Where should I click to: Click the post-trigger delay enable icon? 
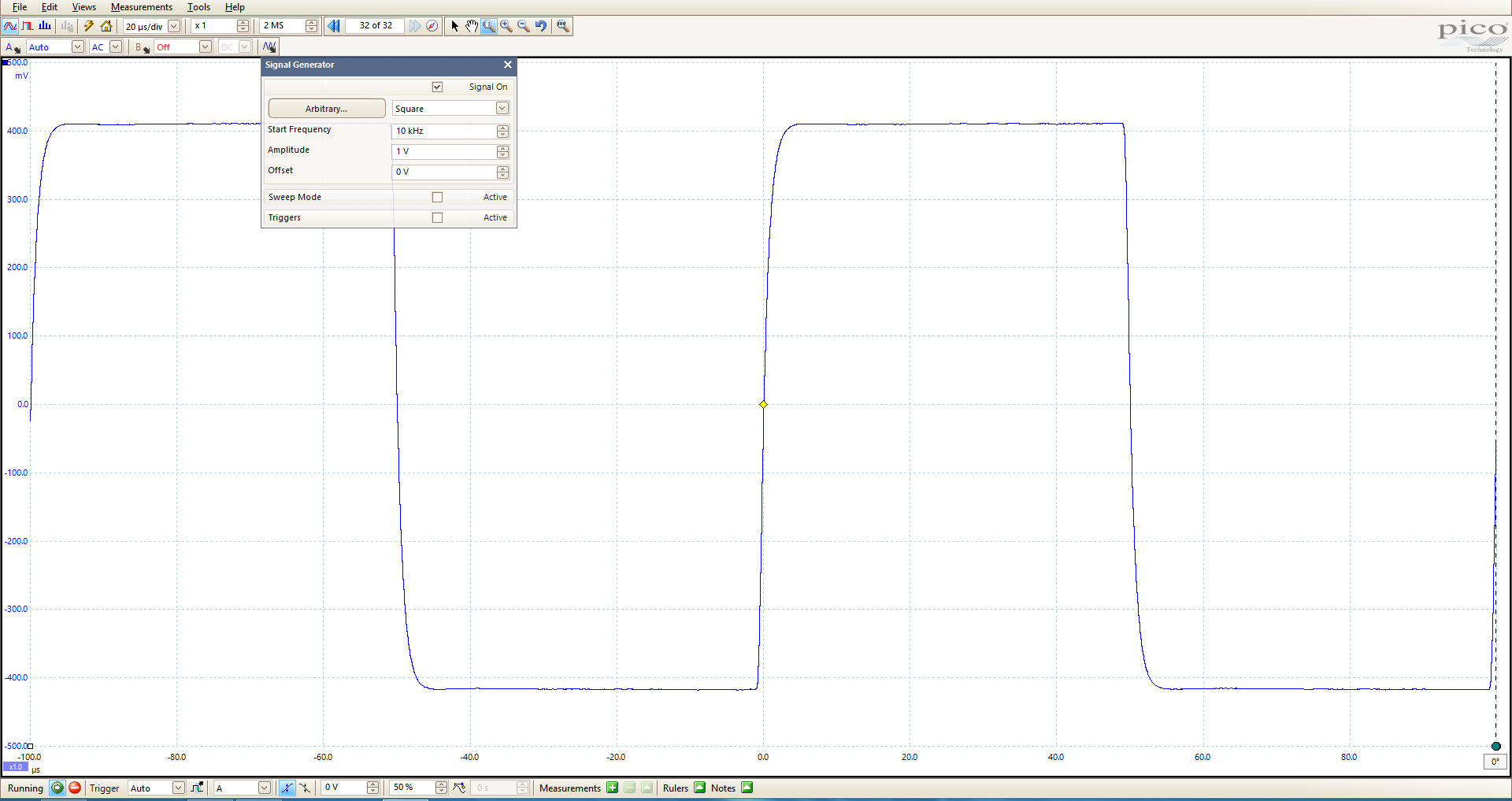(x=460, y=788)
